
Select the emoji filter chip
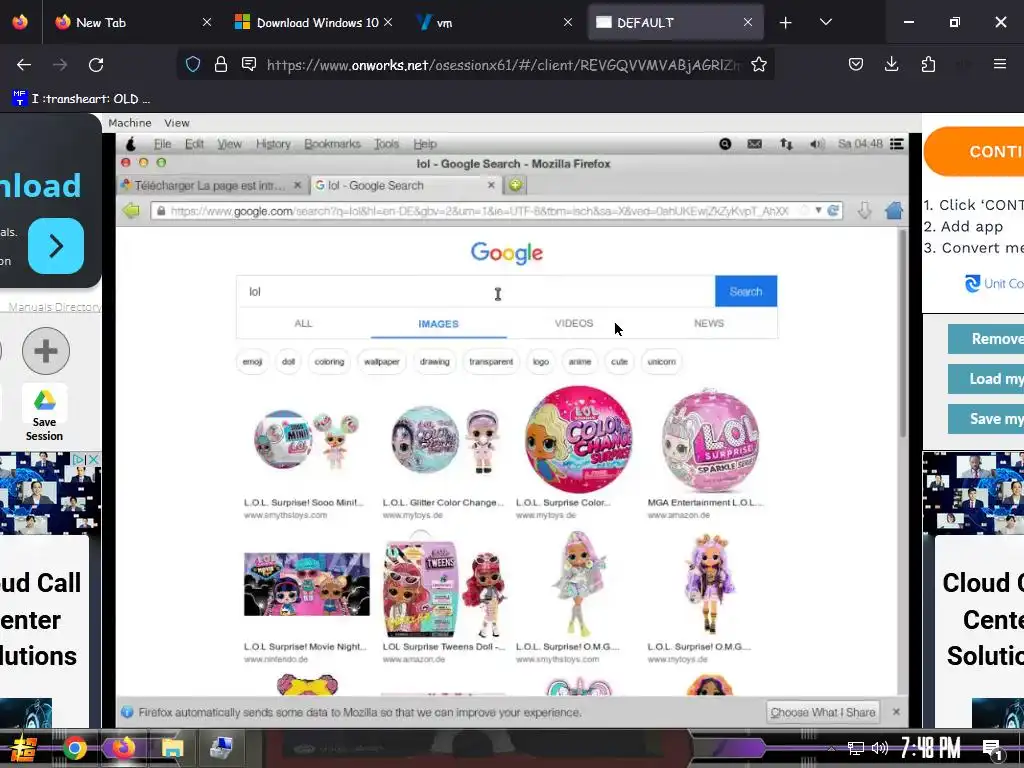(x=252, y=361)
